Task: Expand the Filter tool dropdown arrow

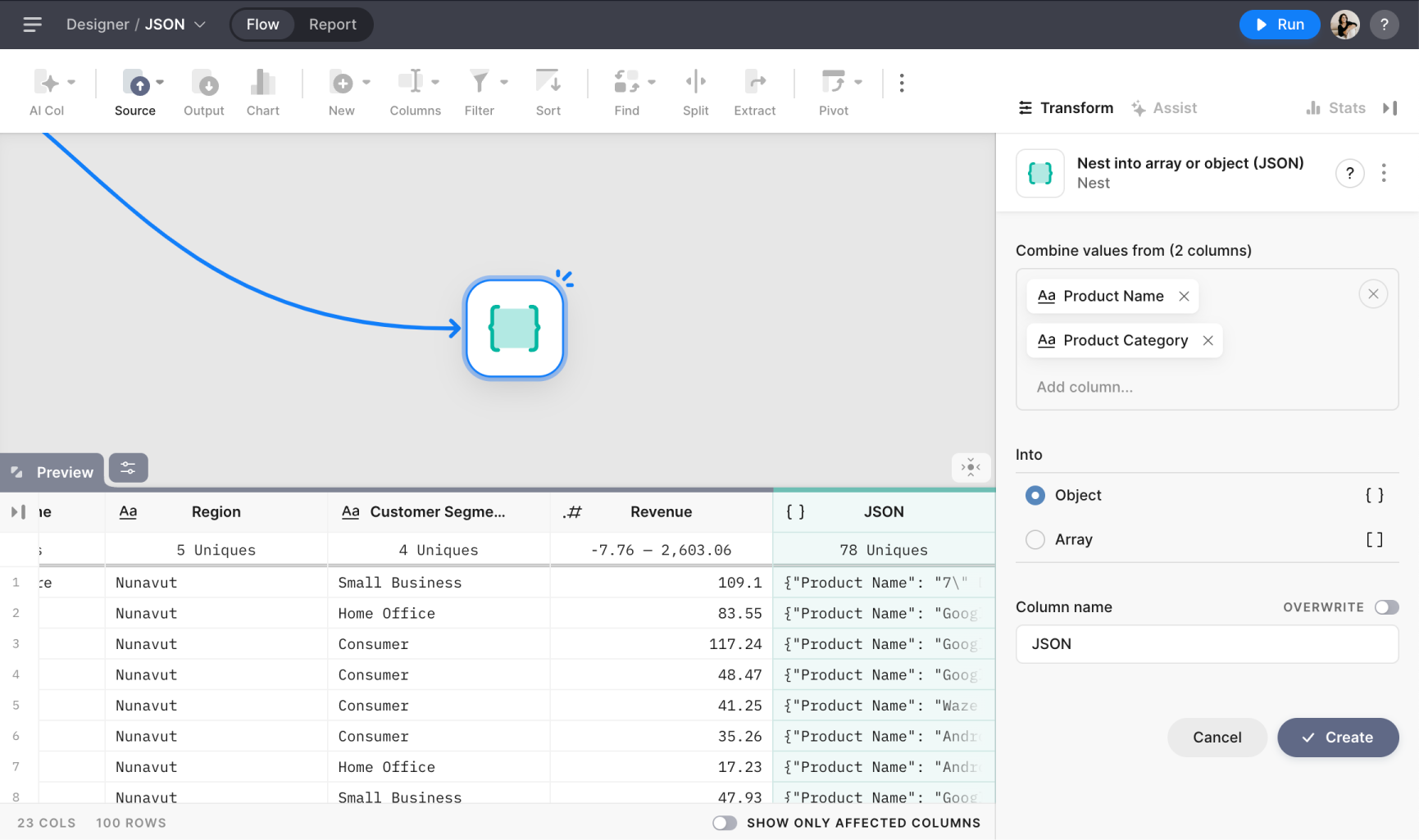Action: click(504, 82)
